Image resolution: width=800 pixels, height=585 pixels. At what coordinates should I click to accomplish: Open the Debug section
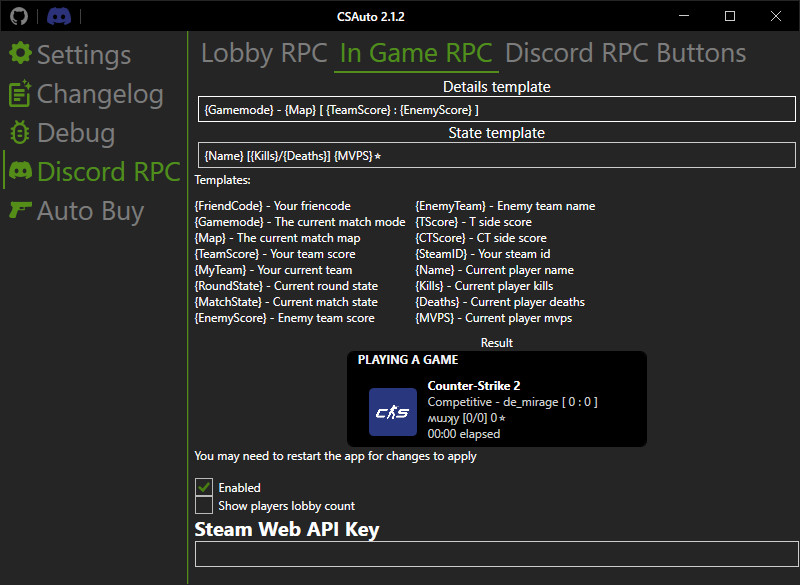tap(76, 133)
